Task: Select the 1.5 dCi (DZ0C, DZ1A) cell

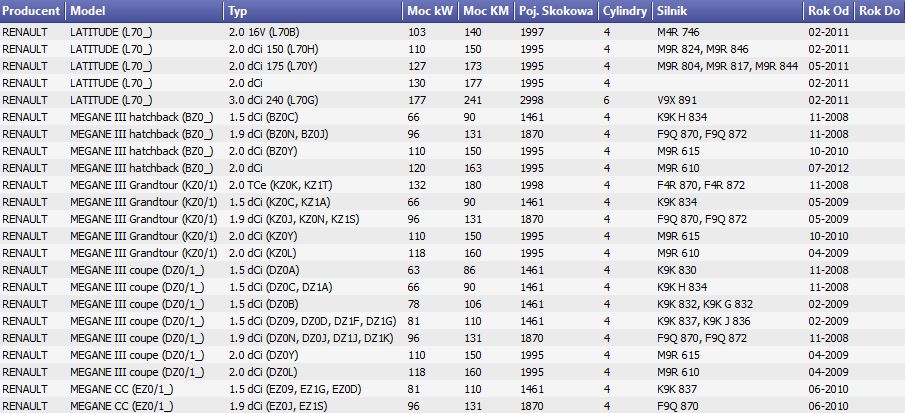Action: click(x=280, y=287)
